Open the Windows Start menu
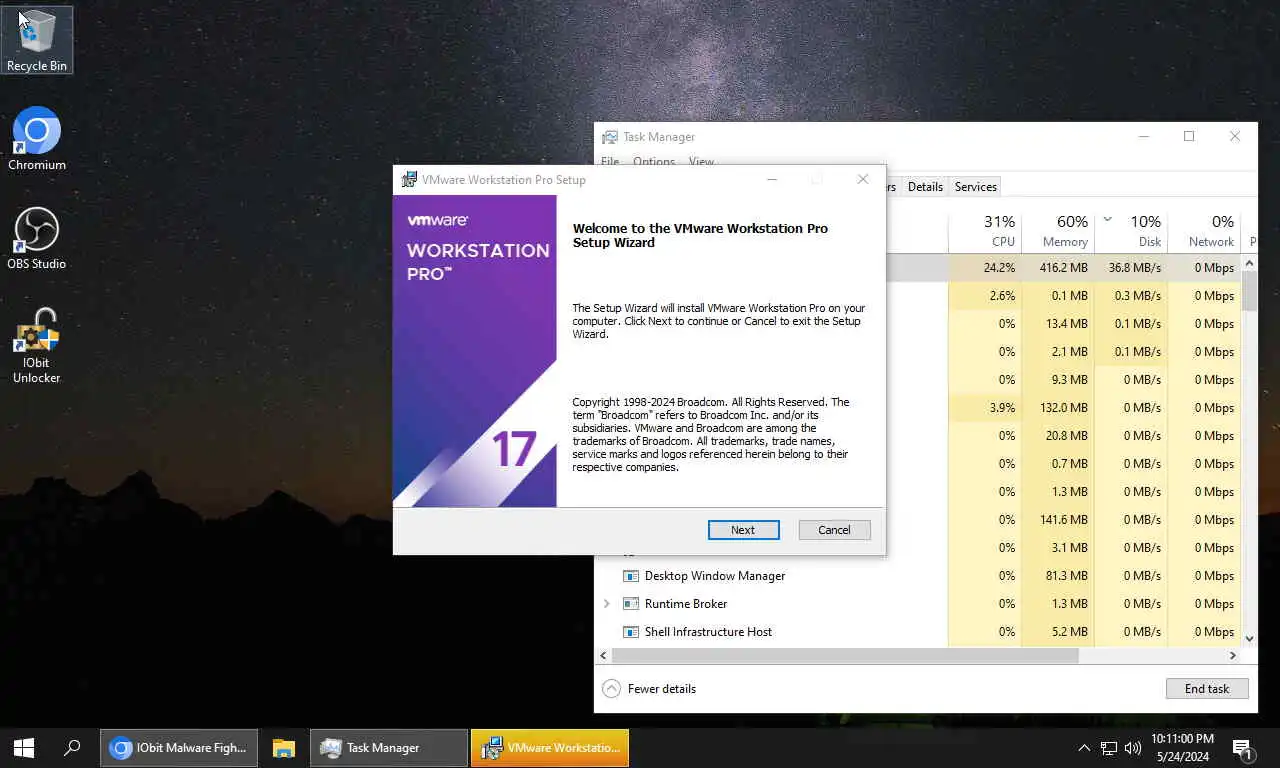 [x=24, y=747]
